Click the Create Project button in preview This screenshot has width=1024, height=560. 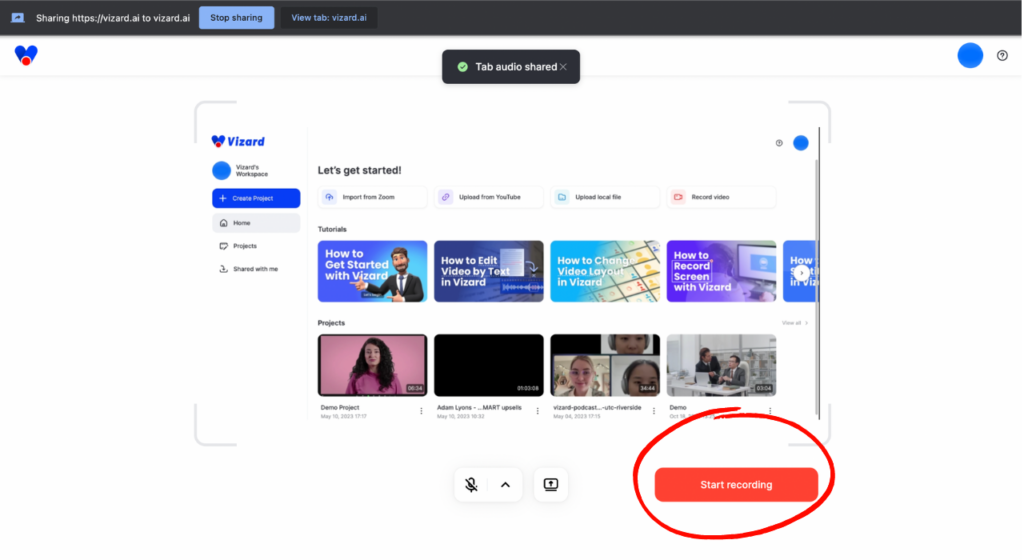click(x=256, y=198)
